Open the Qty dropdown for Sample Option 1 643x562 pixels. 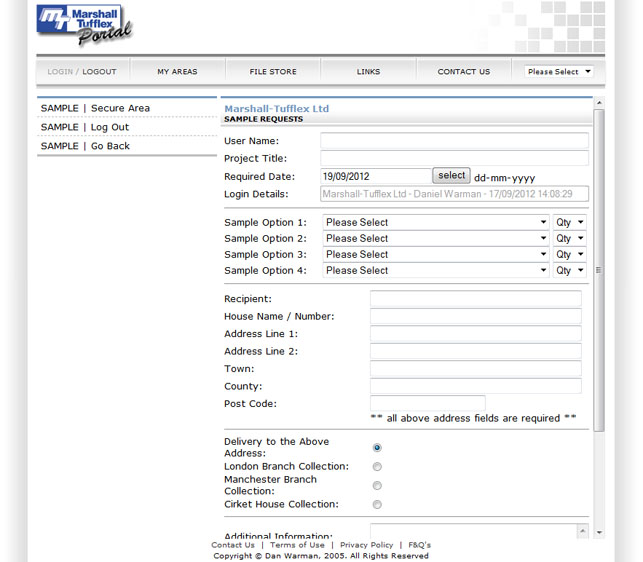coord(570,222)
